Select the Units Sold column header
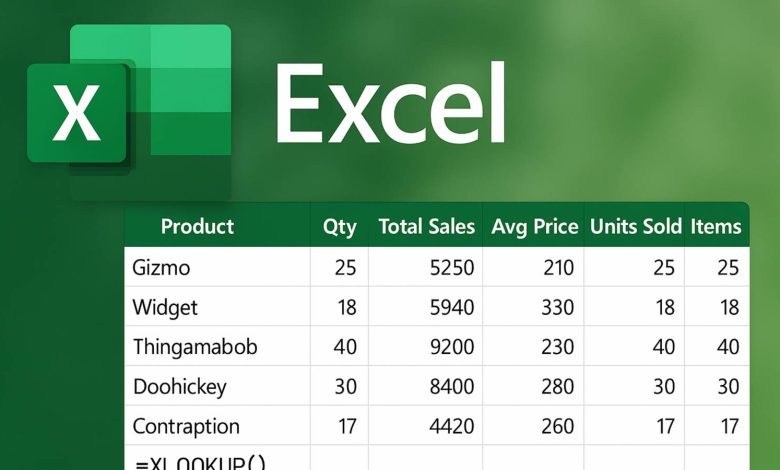780x470 pixels. tap(635, 227)
